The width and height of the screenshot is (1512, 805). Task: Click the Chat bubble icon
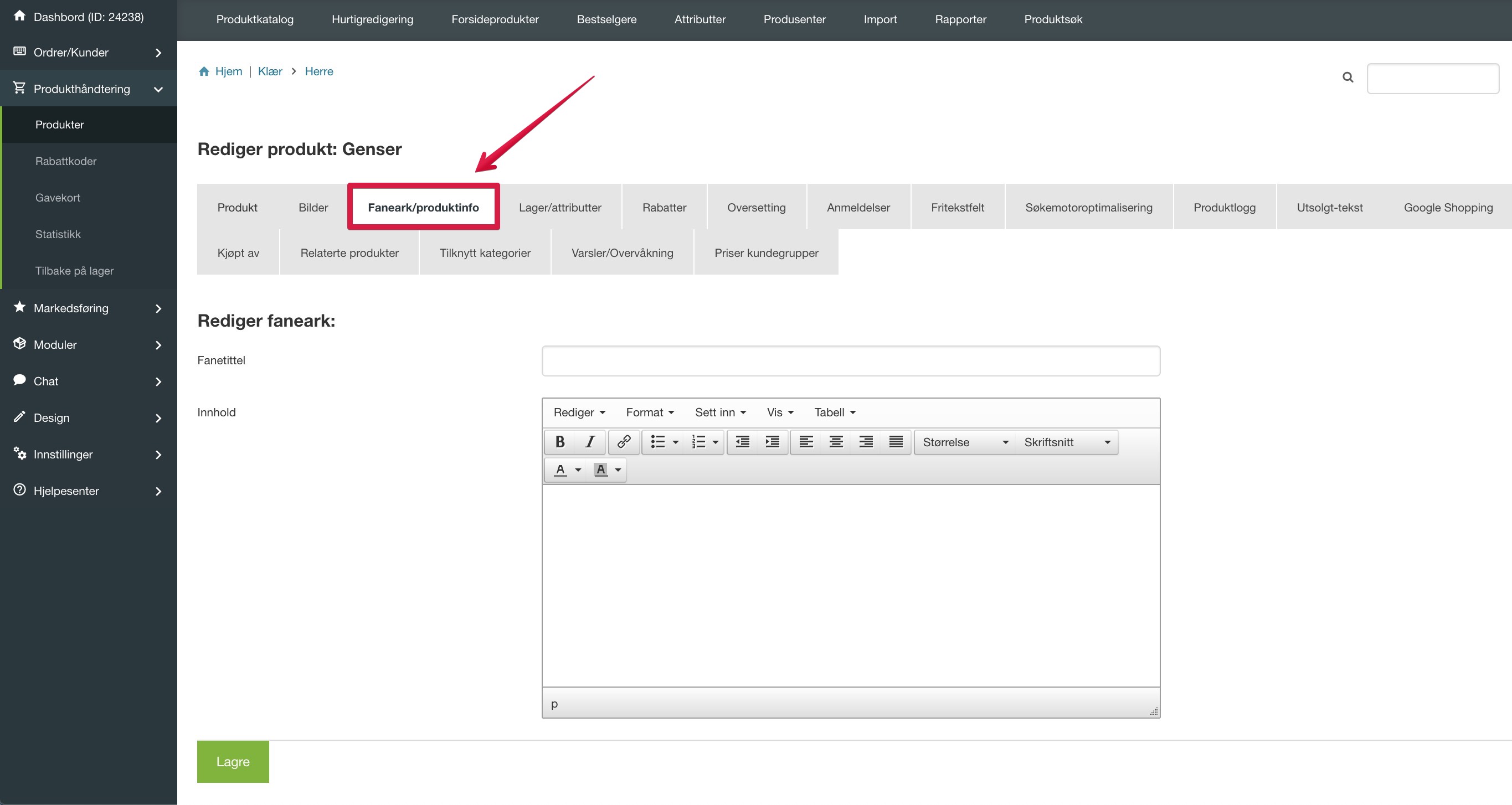[19, 380]
